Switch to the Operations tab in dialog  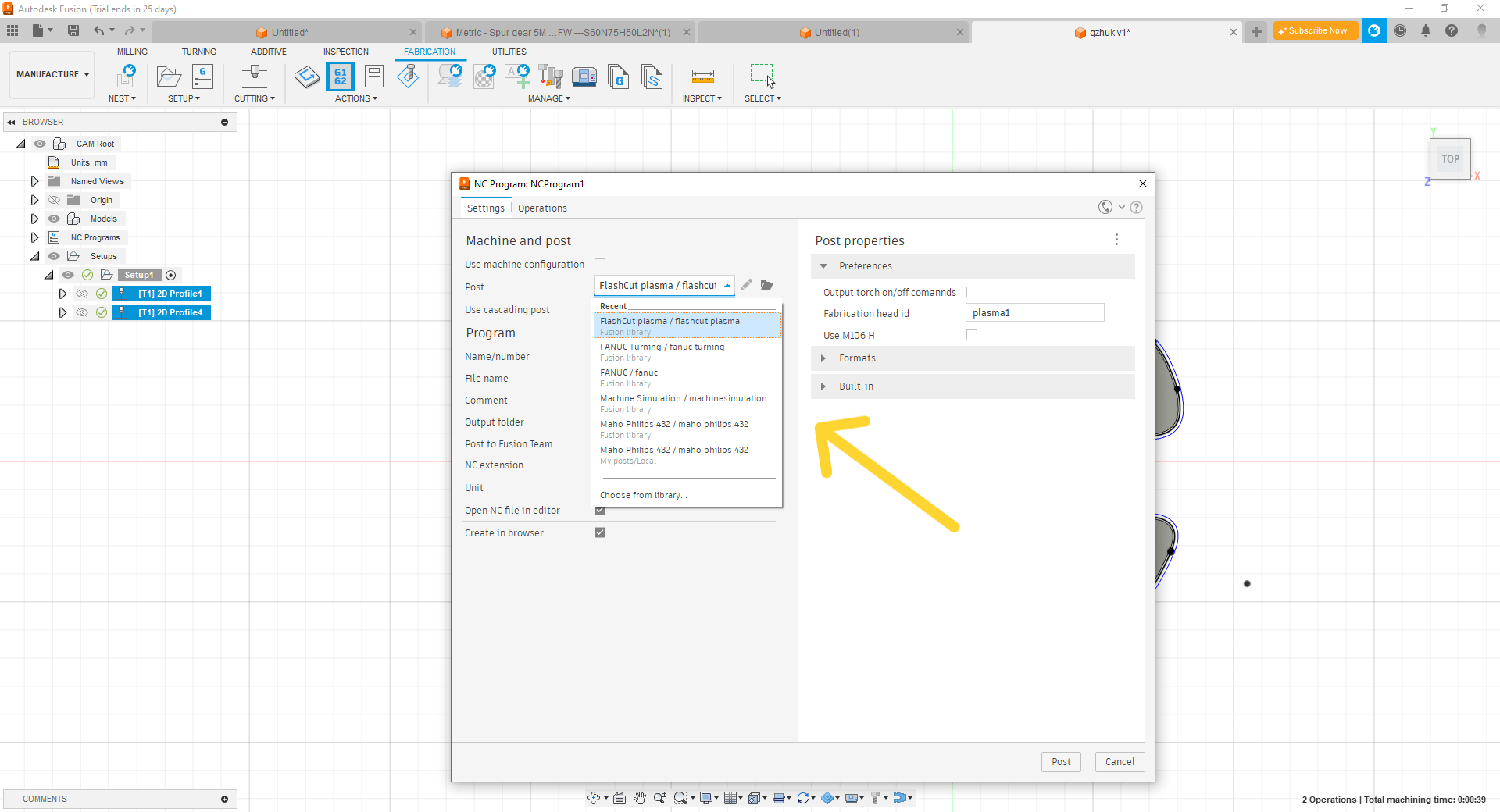pos(542,208)
